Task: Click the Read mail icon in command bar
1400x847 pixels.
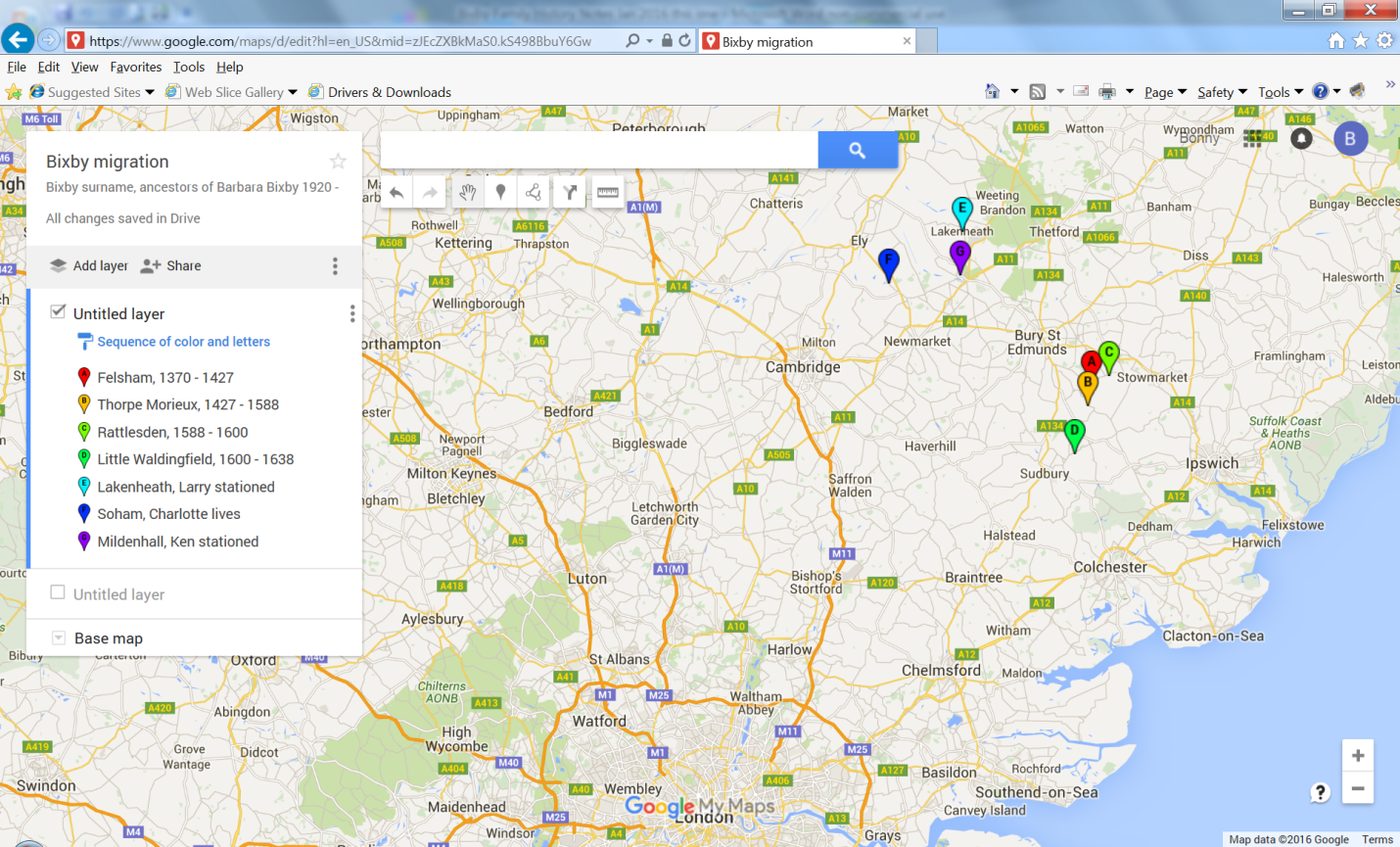Action: 1081,92
